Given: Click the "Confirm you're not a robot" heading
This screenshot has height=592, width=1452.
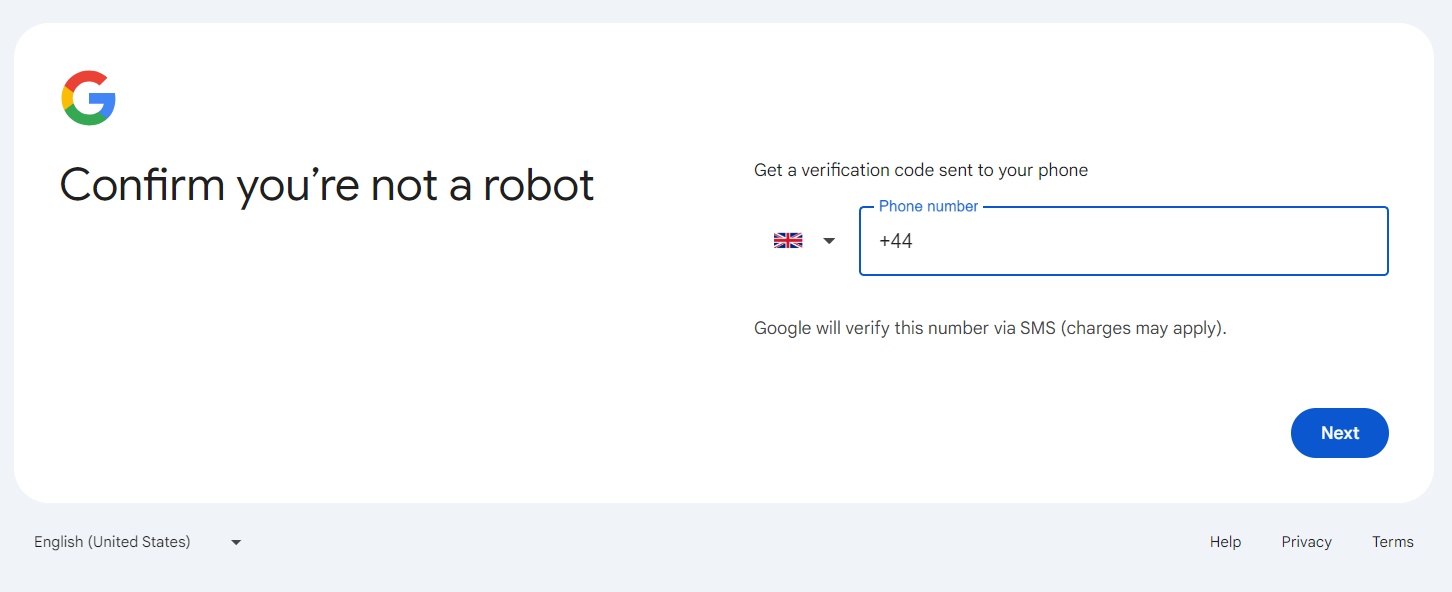Looking at the screenshot, I should (327, 185).
